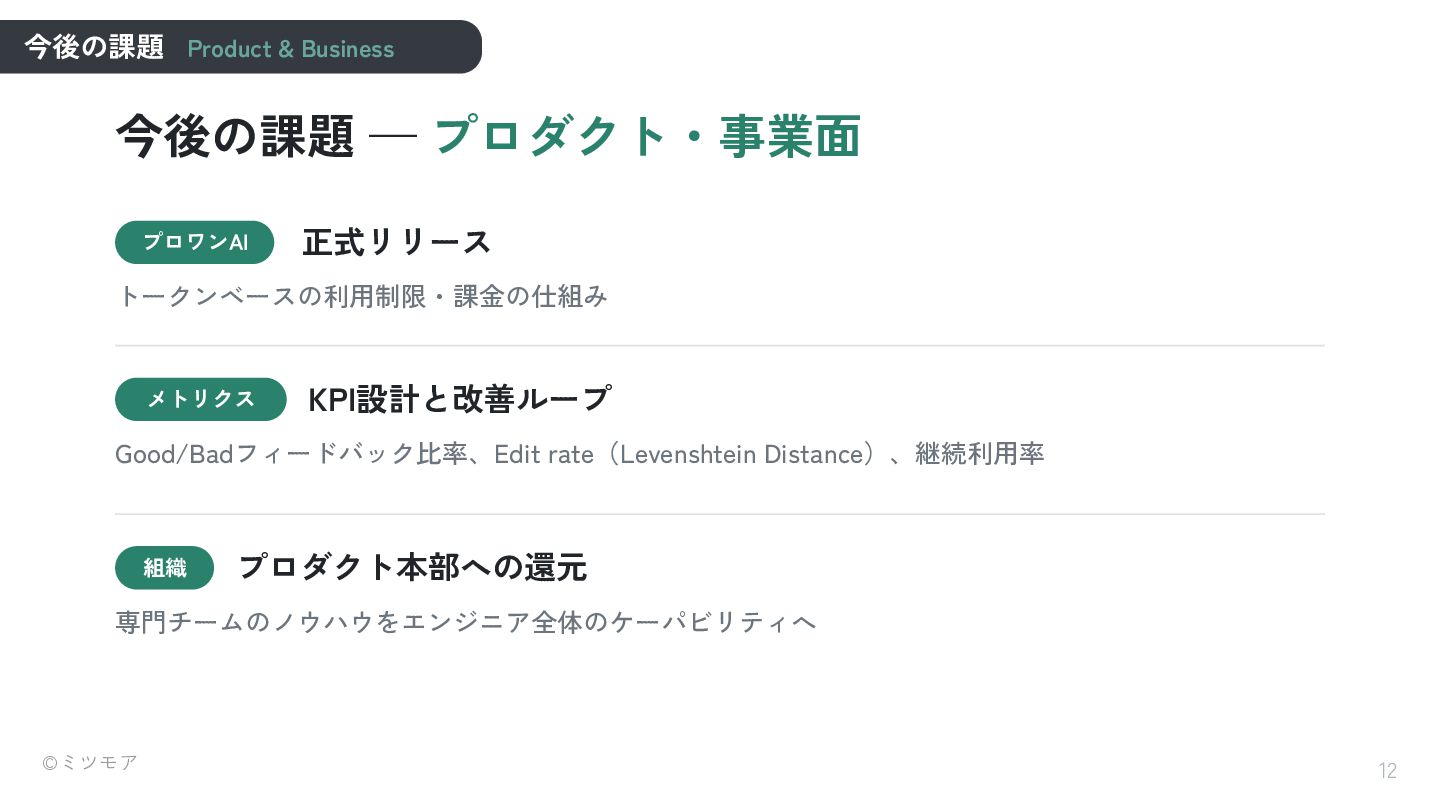The height and width of the screenshot is (810, 1440).
Task: Click the main title 今後の課題
Action: pyautogui.click(x=235, y=136)
